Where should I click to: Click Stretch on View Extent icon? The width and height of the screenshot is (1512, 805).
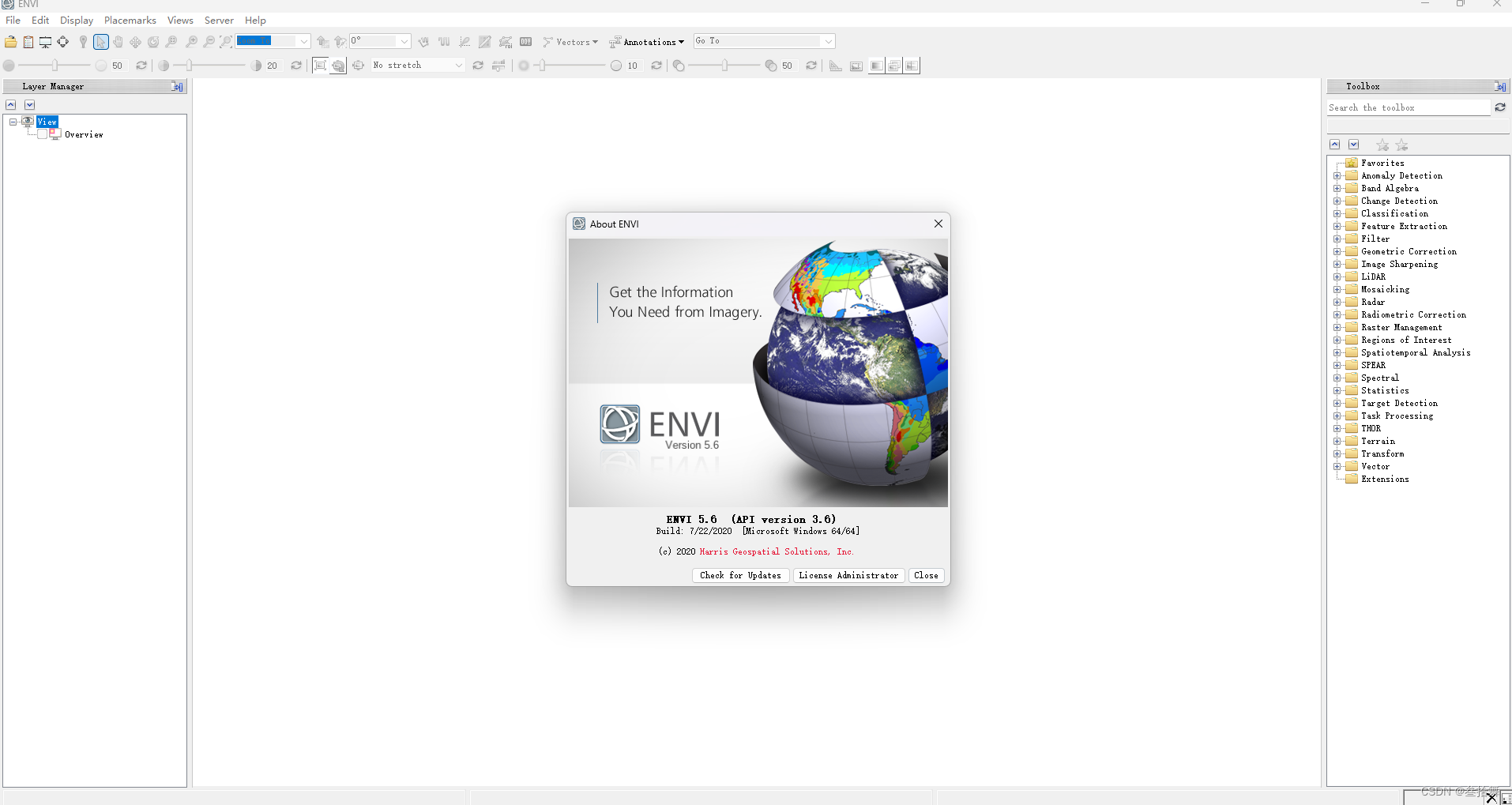(x=320, y=66)
